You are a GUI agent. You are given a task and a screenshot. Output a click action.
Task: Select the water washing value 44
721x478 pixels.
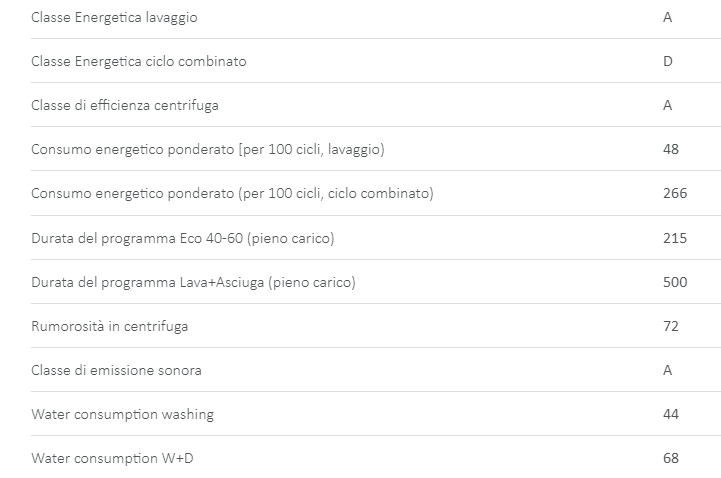click(670, 414)
